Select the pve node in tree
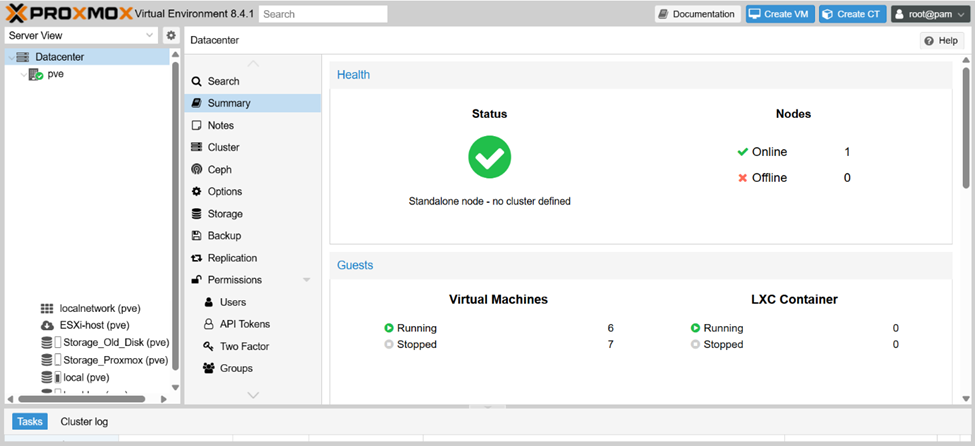Viewport: 975px width, 446px height. pos(55,74)
